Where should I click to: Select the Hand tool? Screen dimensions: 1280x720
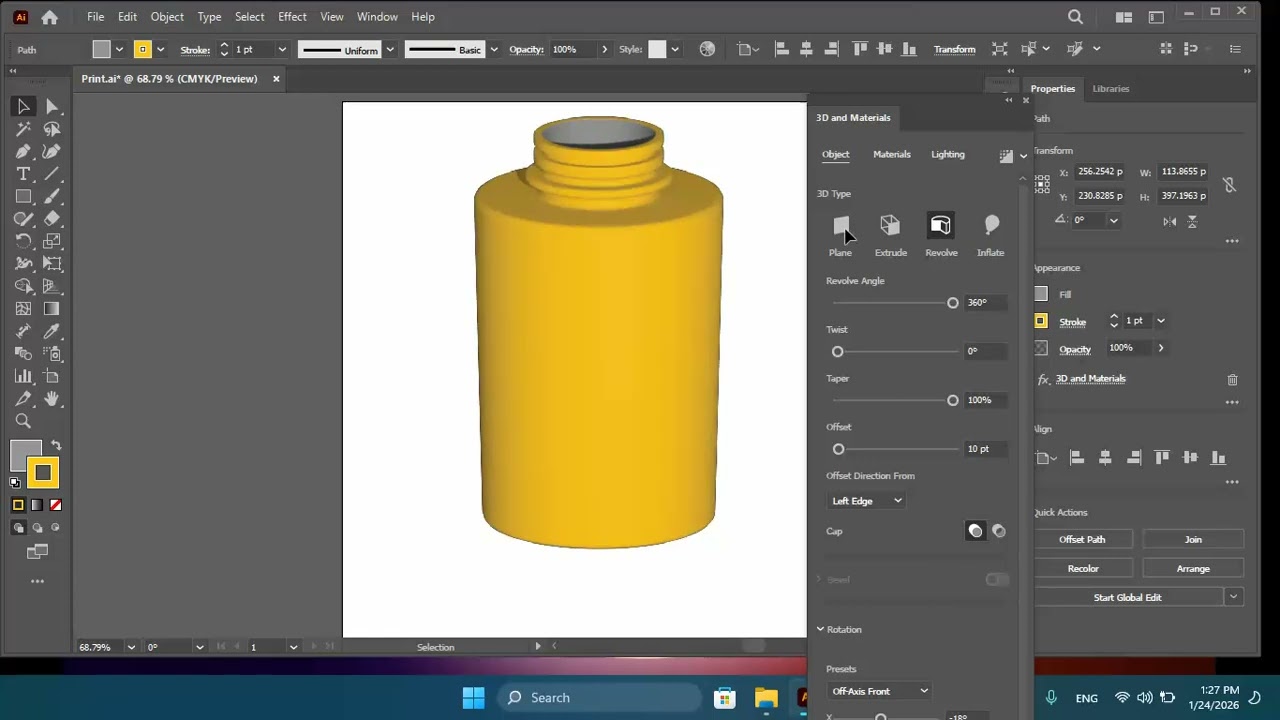(52, 399)
